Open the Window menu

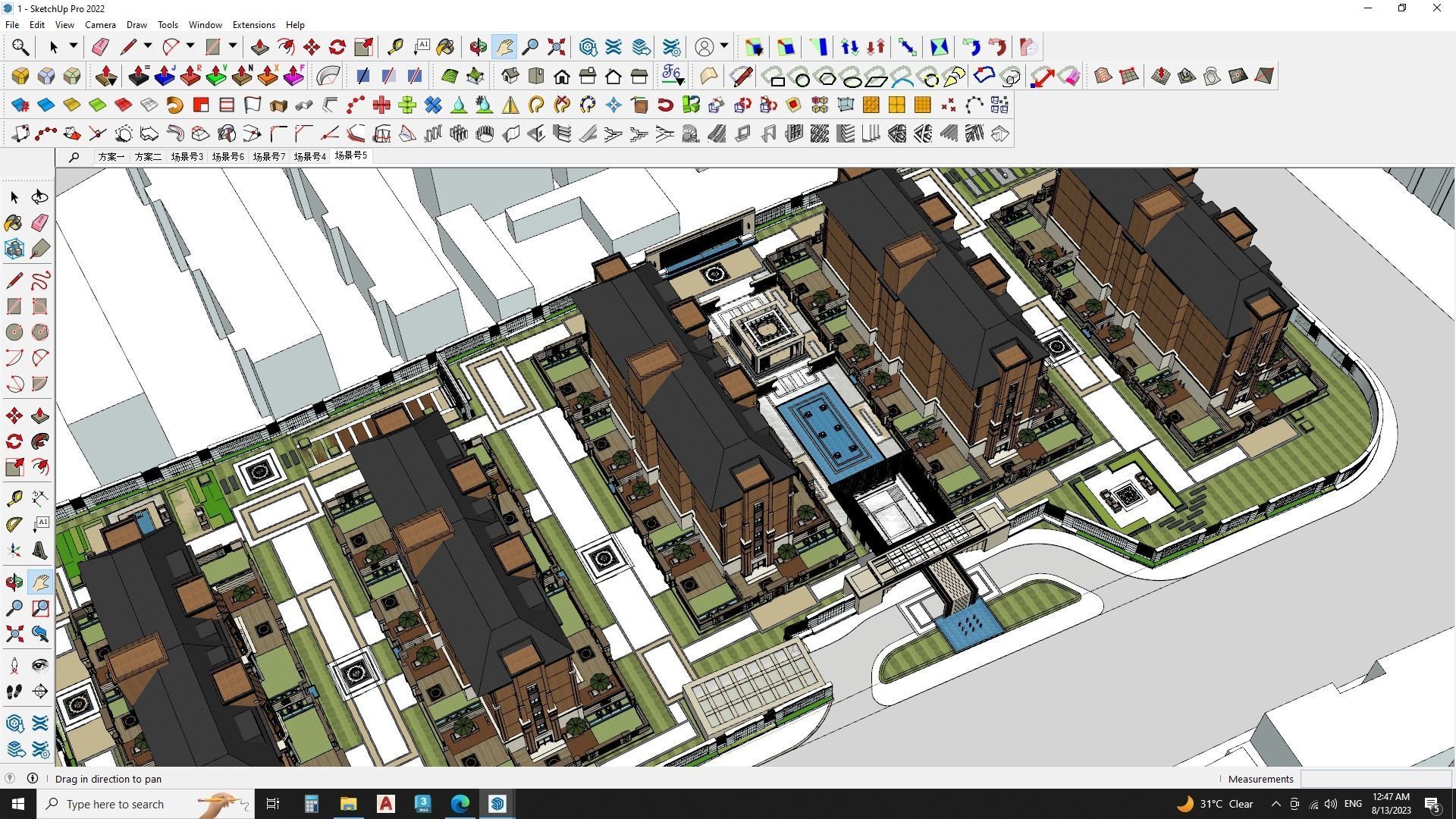pyautogui.click(x=205, y=24)
